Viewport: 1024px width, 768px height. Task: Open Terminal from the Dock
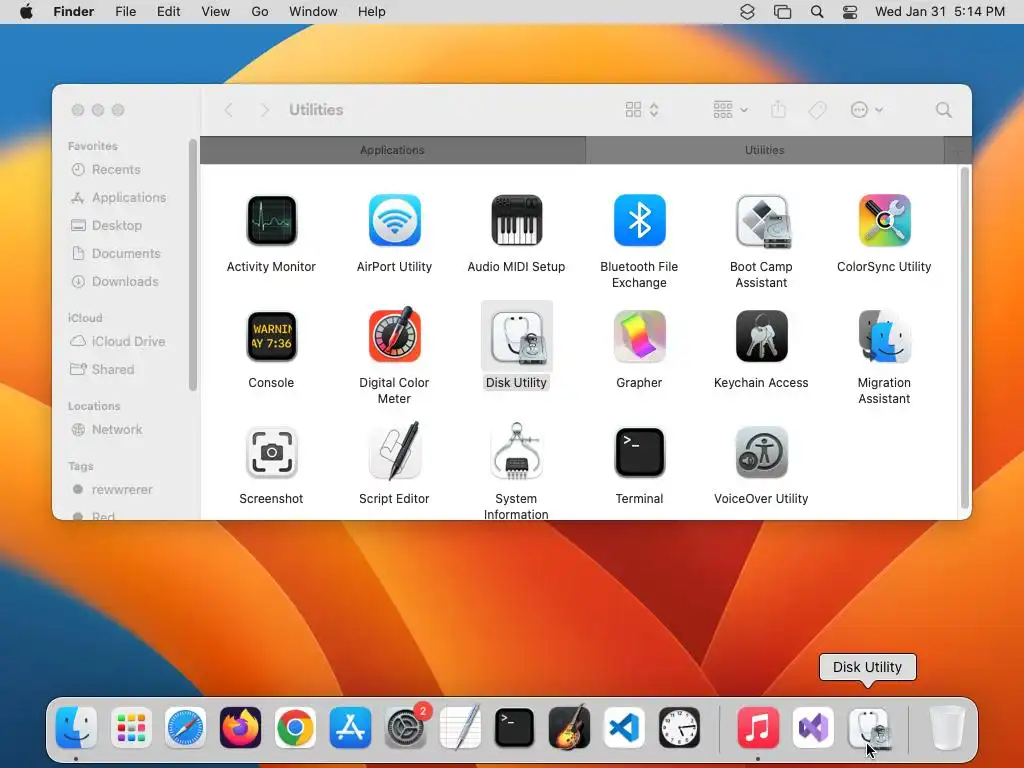tap(515, 728)
